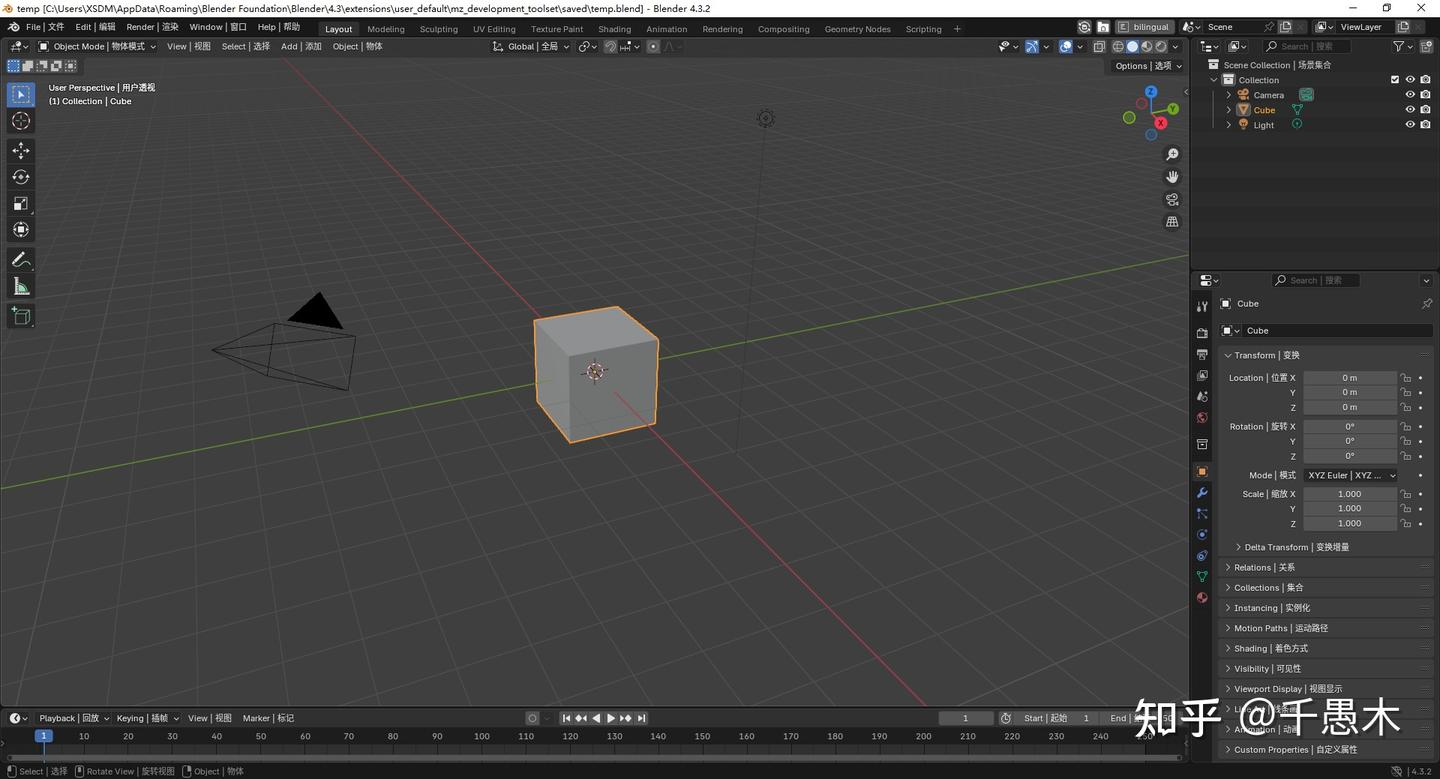Uncheck the Collection exclude checkbox

pyautogui.click(x=1395, y=80)
